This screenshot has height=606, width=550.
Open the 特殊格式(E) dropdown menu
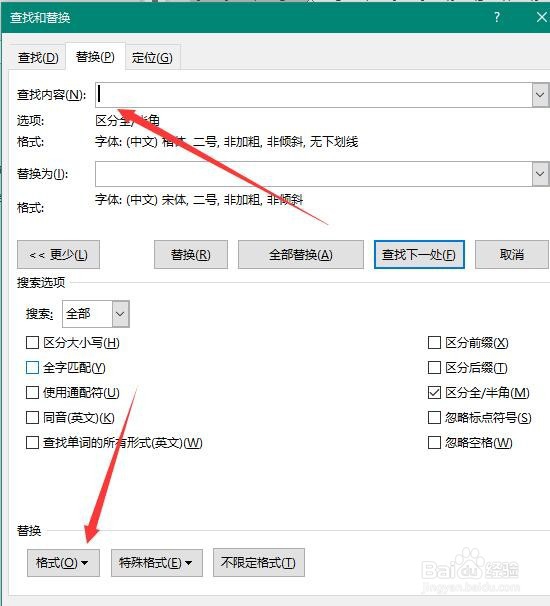point(157,562)
